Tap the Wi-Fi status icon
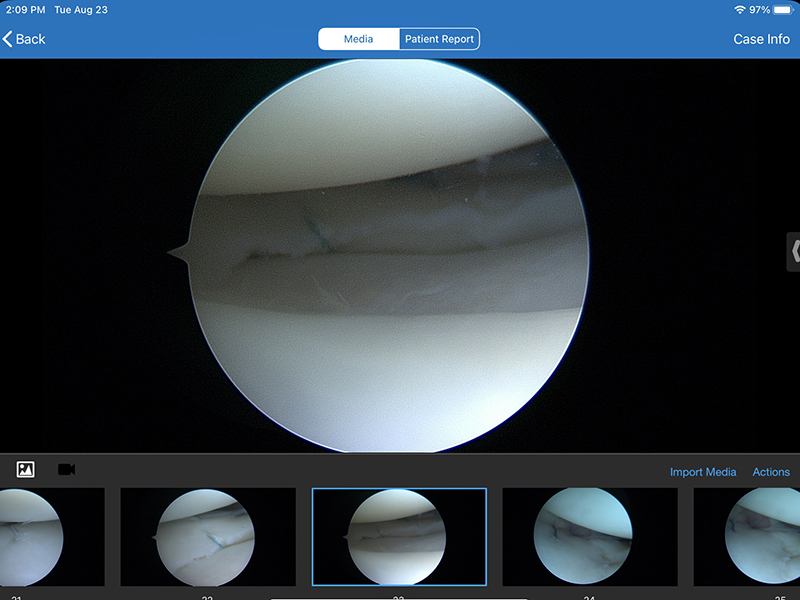The image size is (800, 600). click(739, 10)
